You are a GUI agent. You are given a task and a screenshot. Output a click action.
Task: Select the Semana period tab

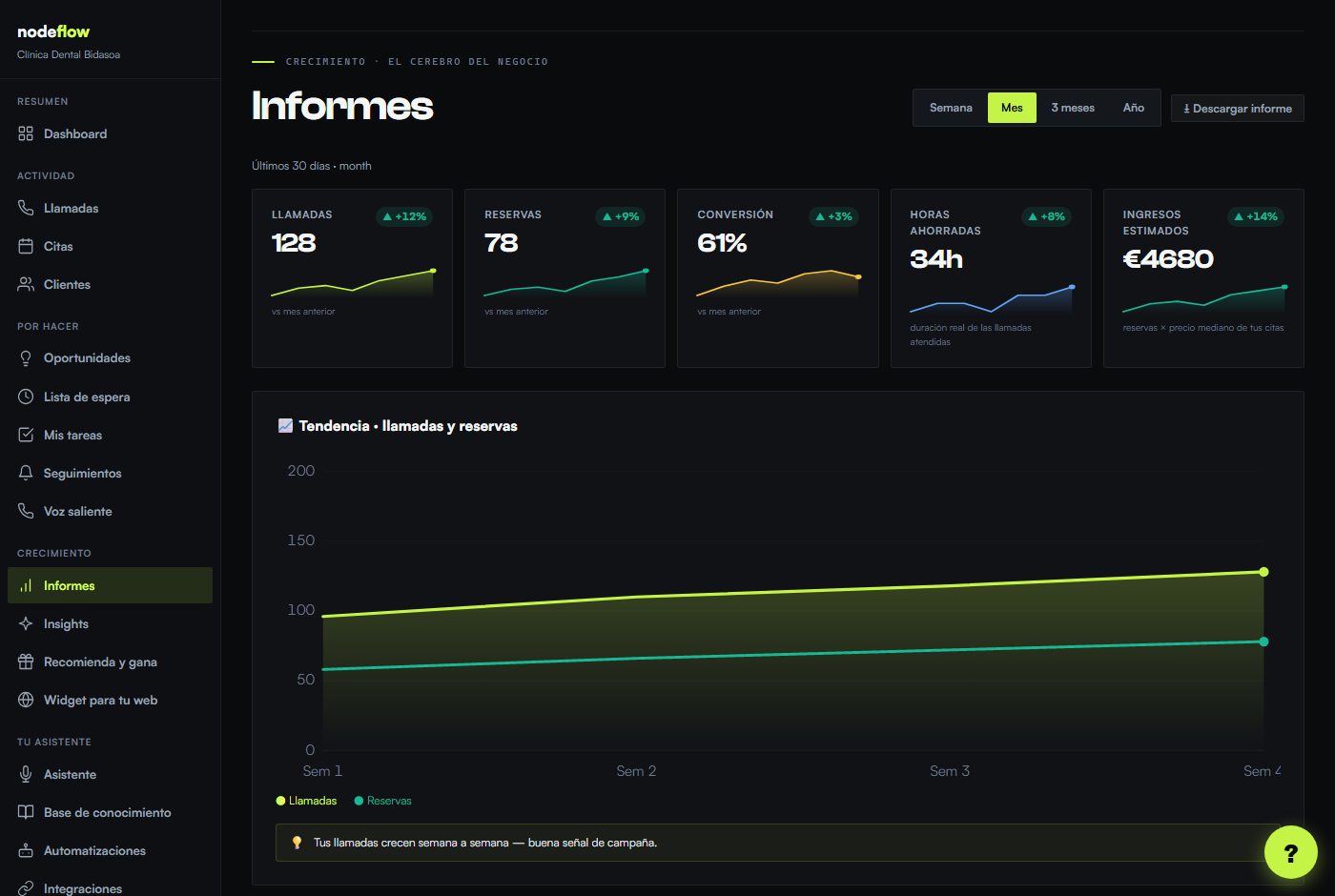951,108
